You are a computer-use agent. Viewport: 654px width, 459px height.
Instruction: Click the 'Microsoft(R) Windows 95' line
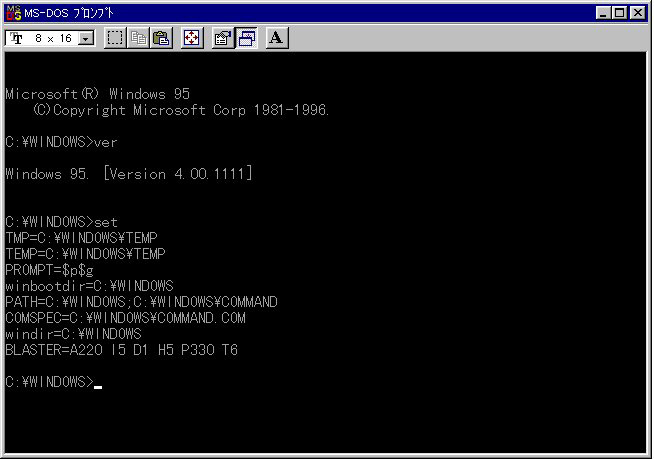point(98,94)
